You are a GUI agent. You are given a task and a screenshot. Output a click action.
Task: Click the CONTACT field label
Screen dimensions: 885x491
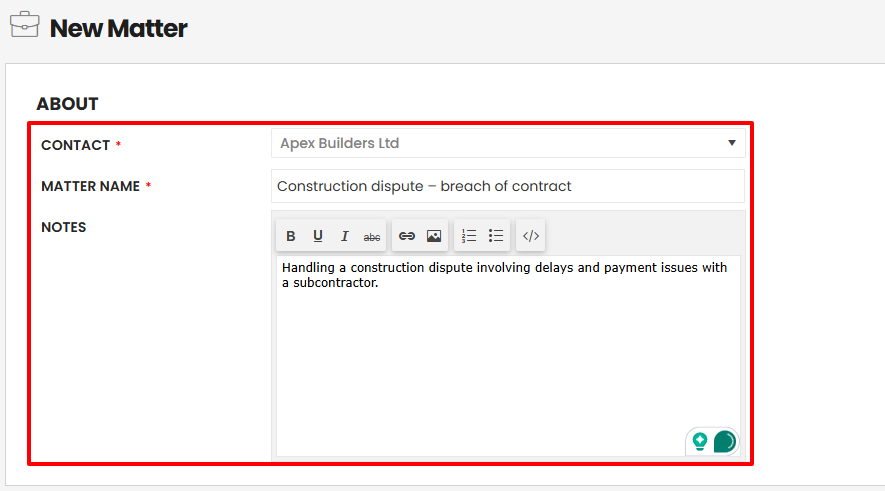tap(75, 145)
